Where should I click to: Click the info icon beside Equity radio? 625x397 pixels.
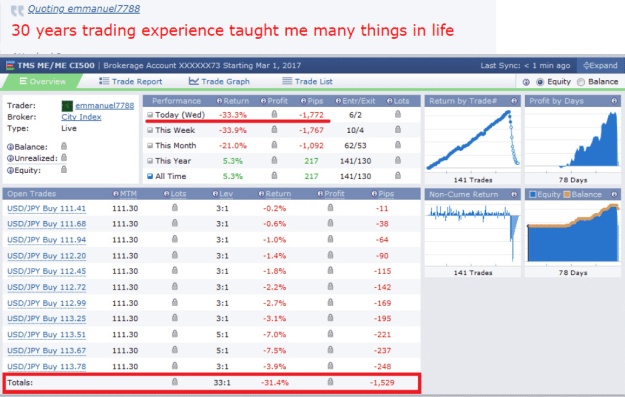click(526, 82)
